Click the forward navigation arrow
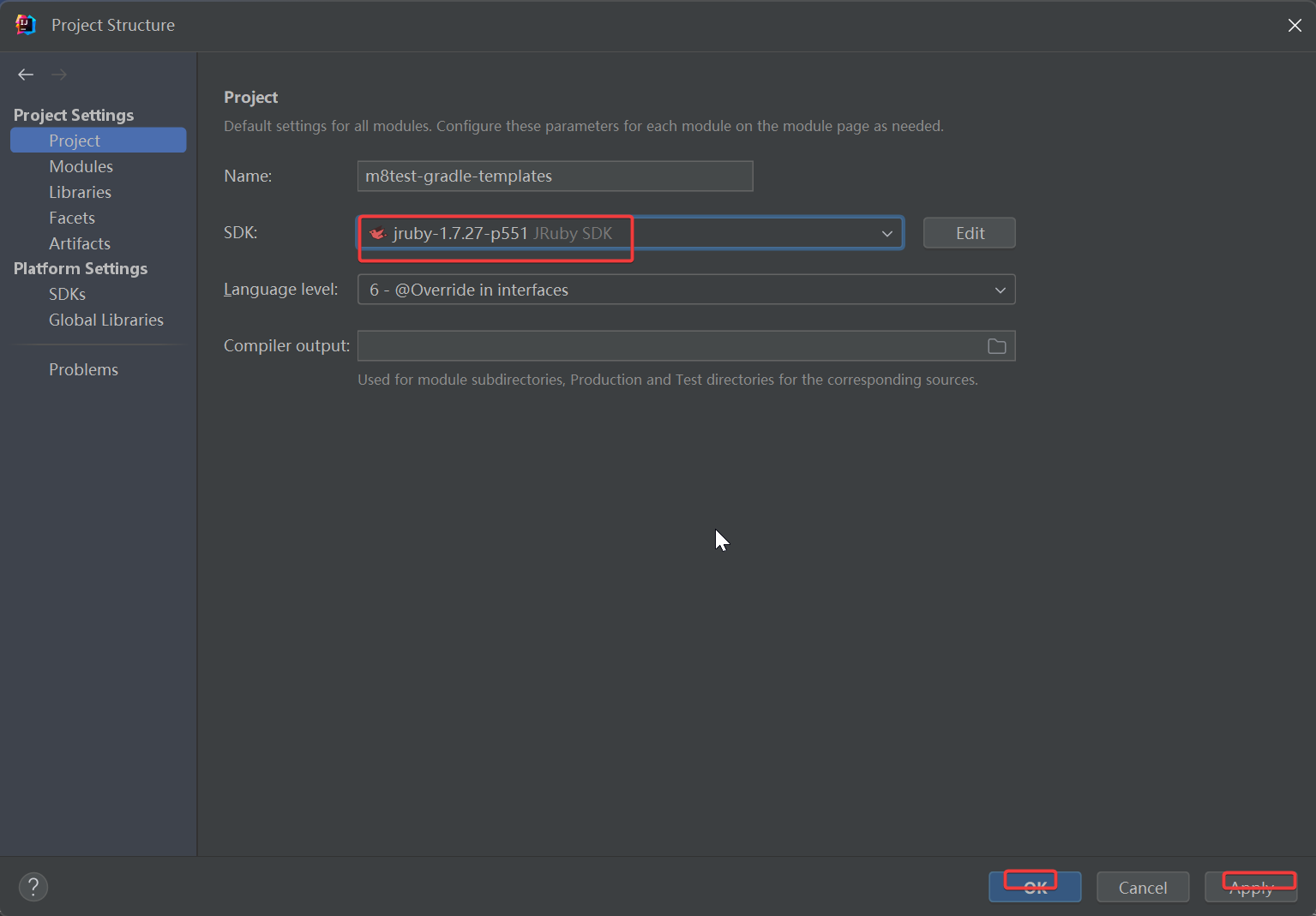Screen dimensions: 1316x916 (59, 75)
